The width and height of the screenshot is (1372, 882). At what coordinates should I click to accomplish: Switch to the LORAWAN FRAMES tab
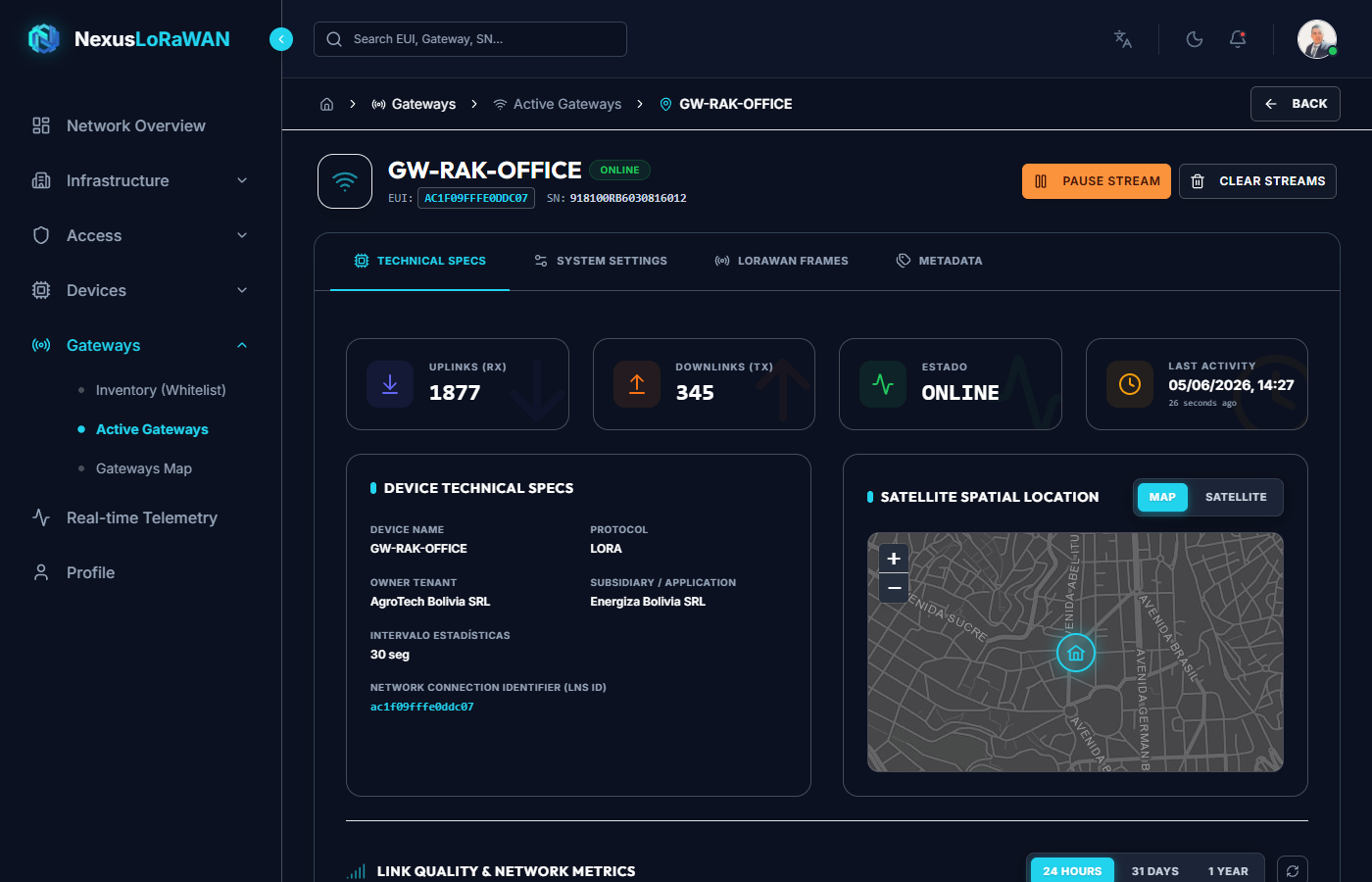tap(781, 261)
